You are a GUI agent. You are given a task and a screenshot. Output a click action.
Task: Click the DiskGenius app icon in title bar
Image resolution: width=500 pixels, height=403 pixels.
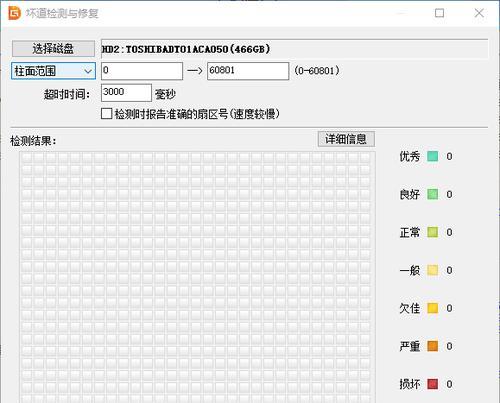pyautogui.click(x=14, y=13)
